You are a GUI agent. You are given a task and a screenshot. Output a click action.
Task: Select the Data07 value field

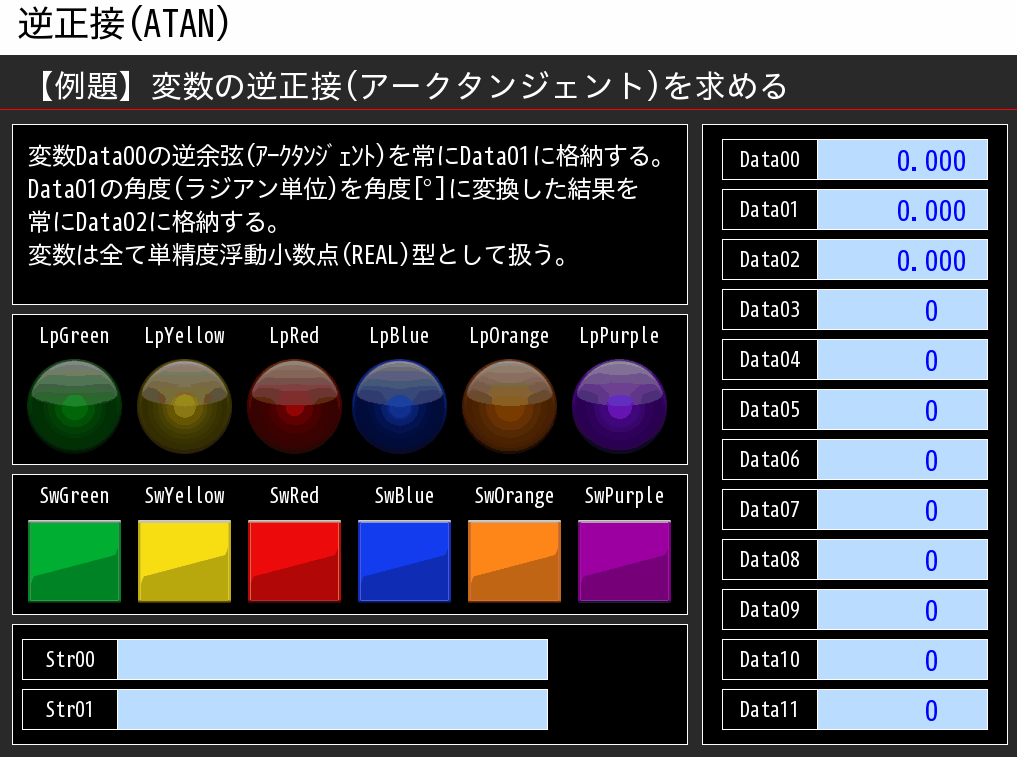902,509
